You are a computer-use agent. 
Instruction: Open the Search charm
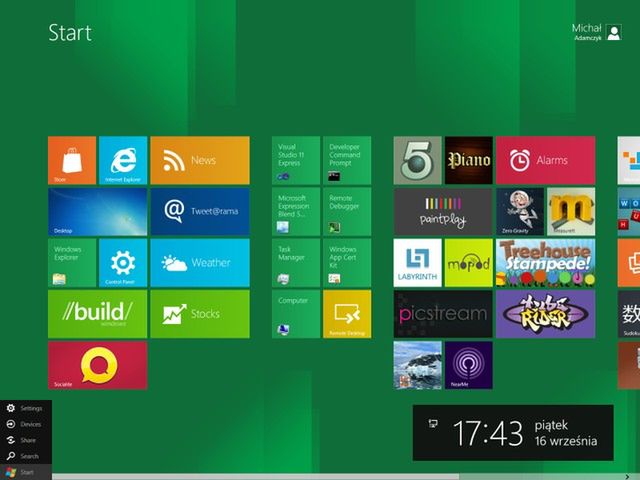tap(26, 456)
